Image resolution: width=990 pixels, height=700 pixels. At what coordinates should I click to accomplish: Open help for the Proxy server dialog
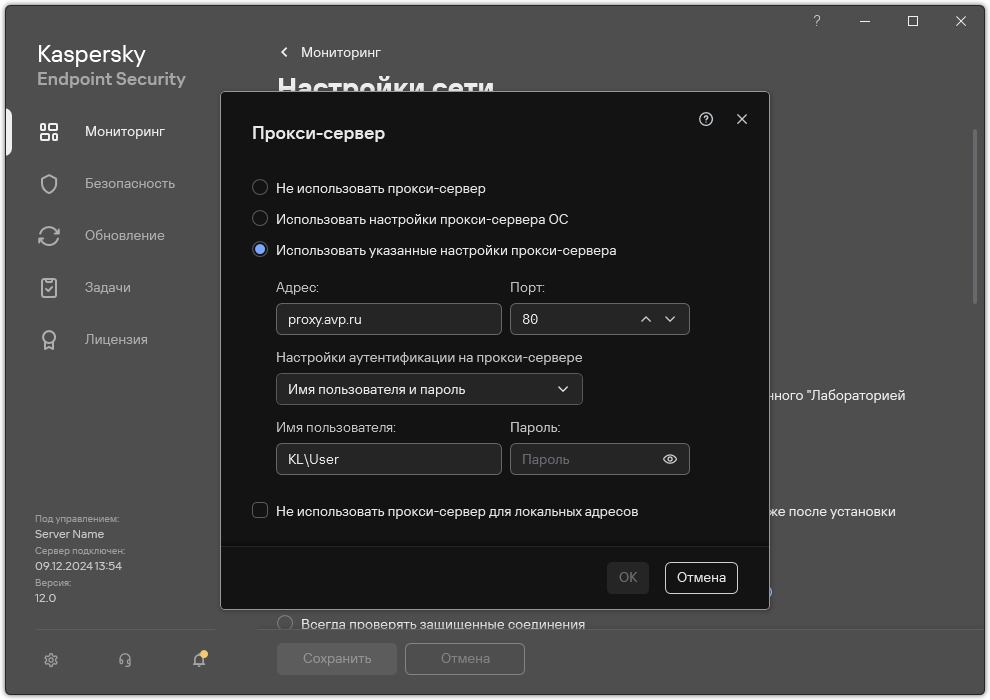tap(706, 119)
